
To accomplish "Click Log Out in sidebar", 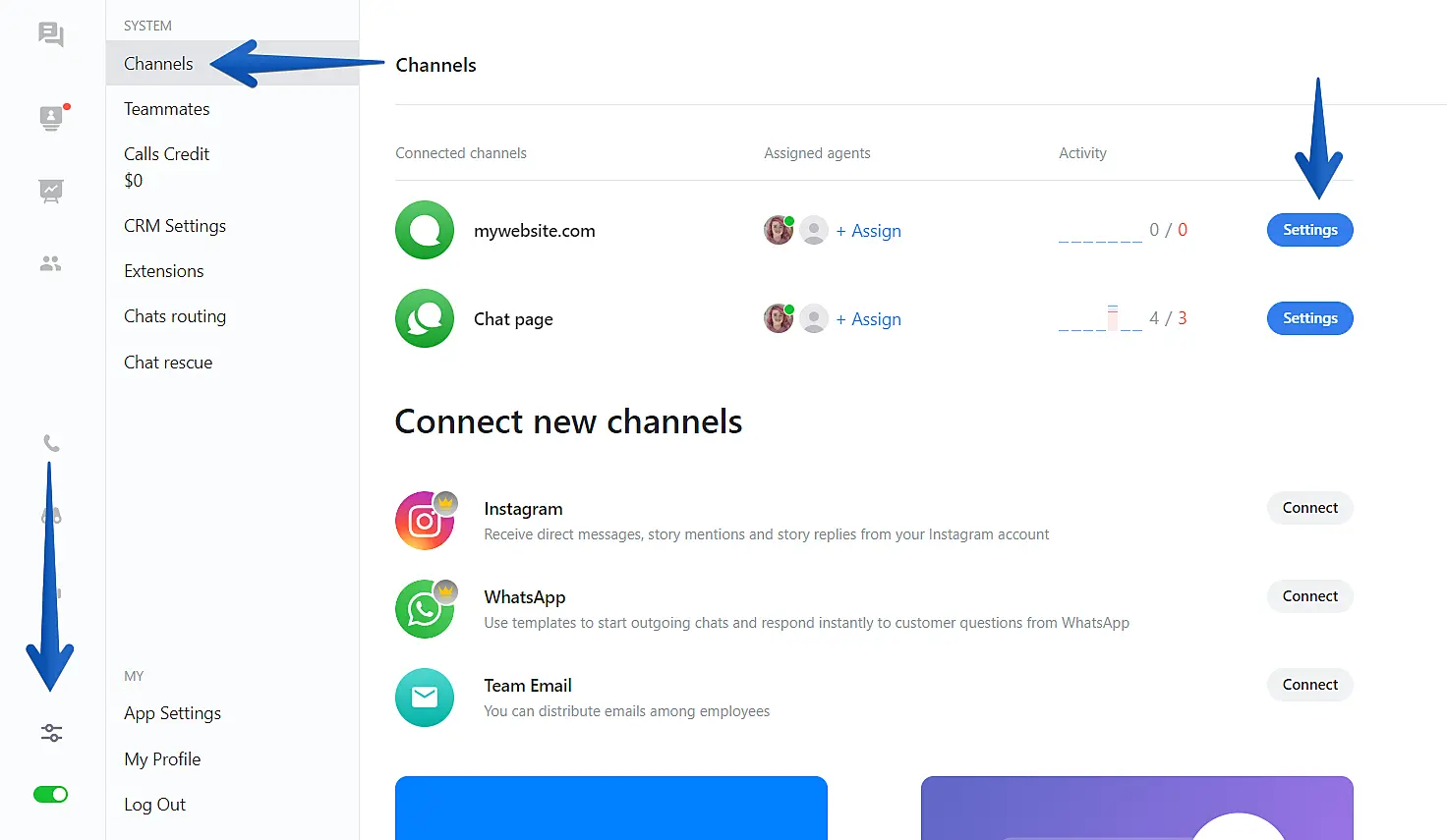I will point(154,805).
